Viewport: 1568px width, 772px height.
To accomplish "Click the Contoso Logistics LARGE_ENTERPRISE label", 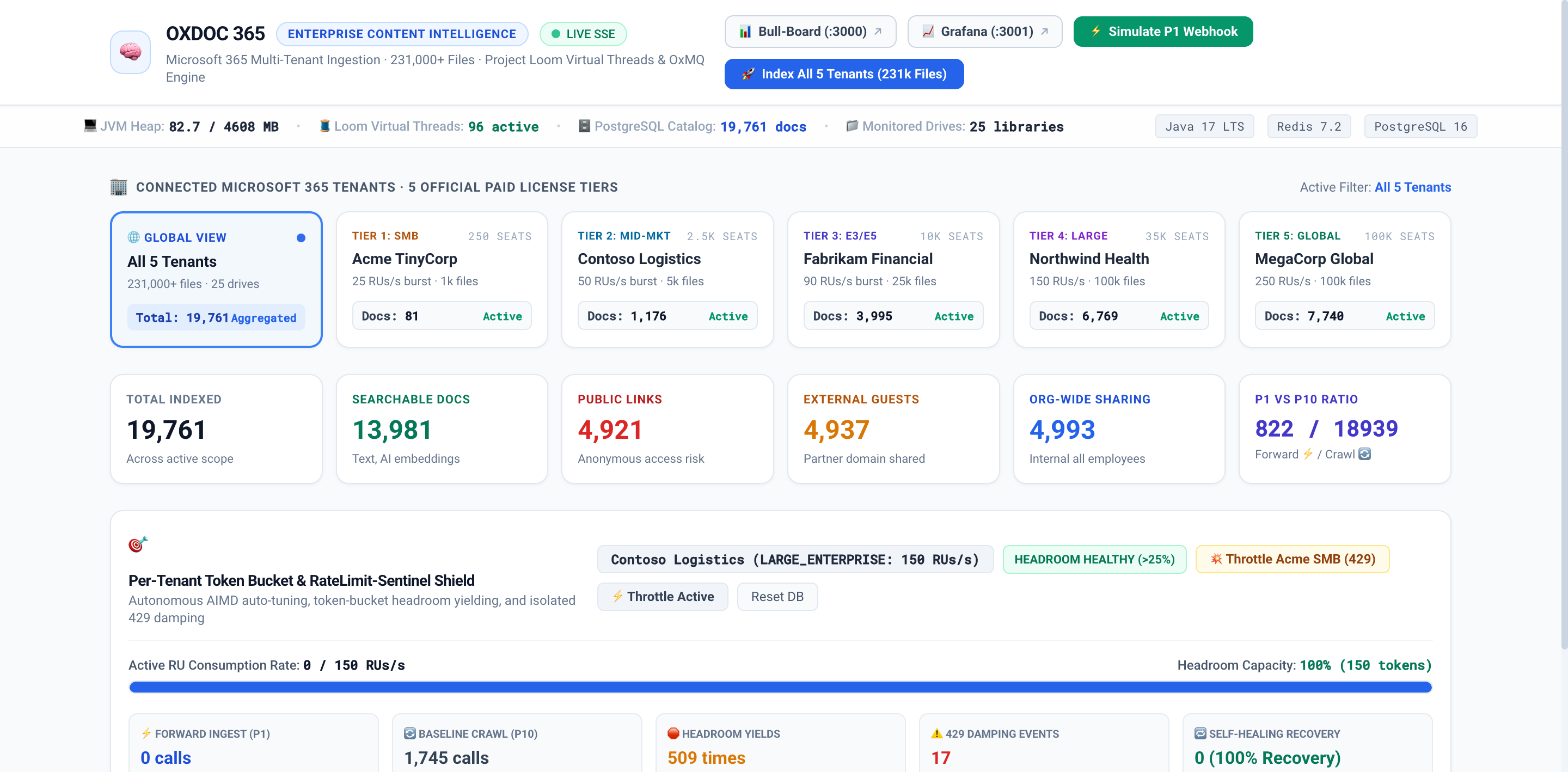I will pos(794,559).
